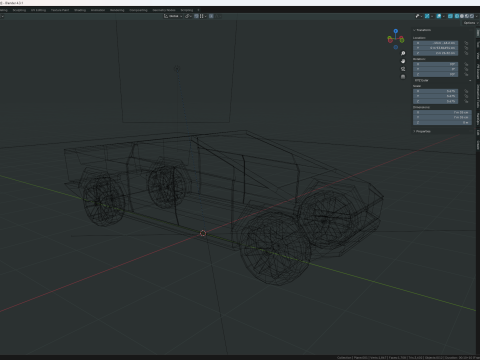Viewport: 480px width, 360px height.
Task: Toggle the lock for Rotation Z
Action: pos(466,74)
